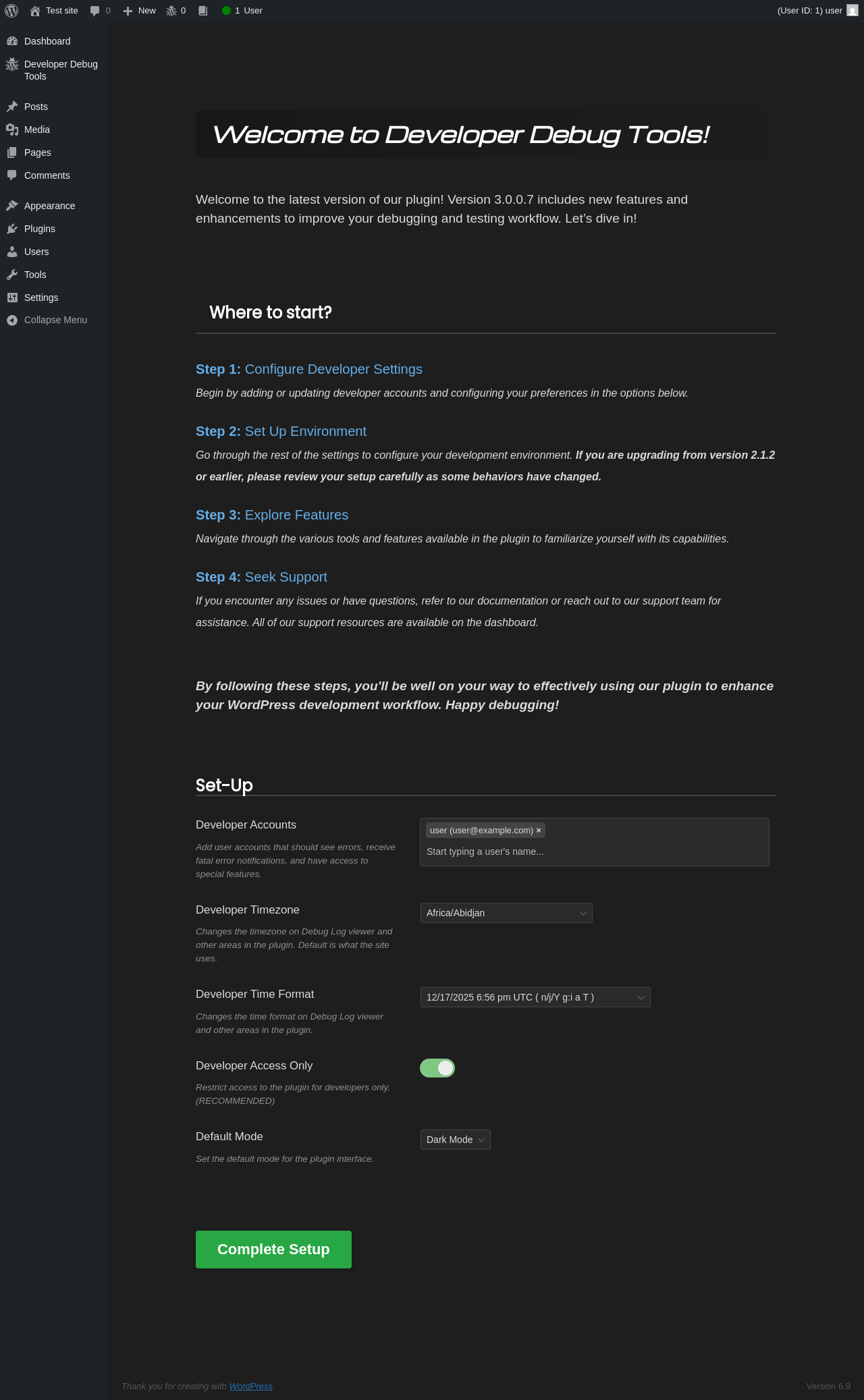Click the debug bug icon in admin bar
The image size is (864, 1400).
click(171, 11)
